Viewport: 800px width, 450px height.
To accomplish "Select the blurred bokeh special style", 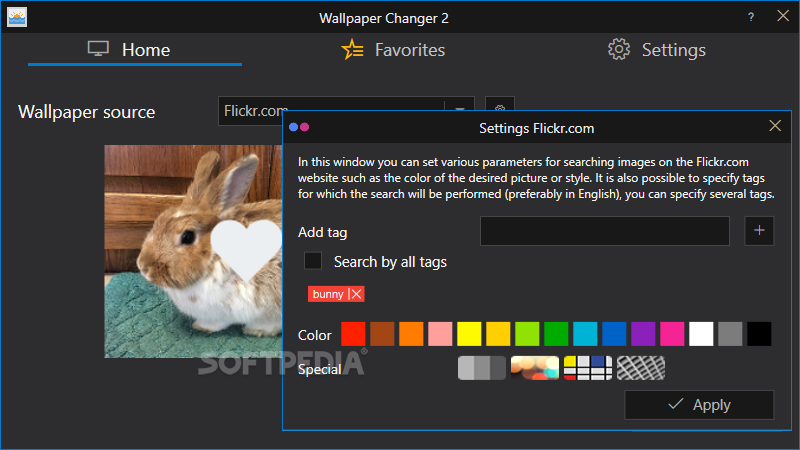I will (535, 368).
